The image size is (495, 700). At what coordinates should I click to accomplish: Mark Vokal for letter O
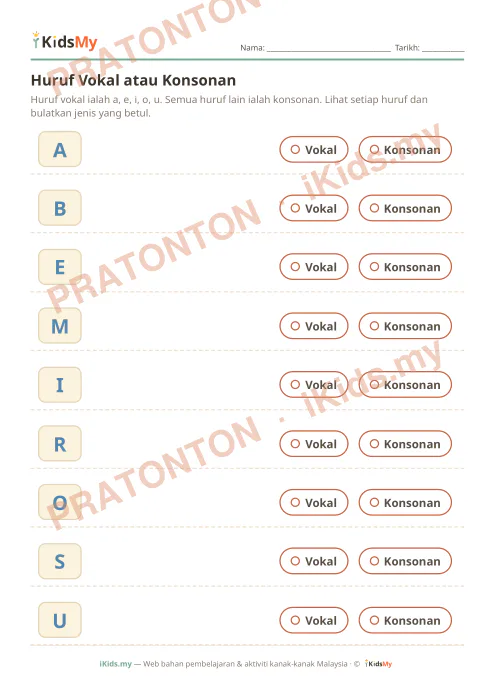pyautogui.click(x=314, y=502)
